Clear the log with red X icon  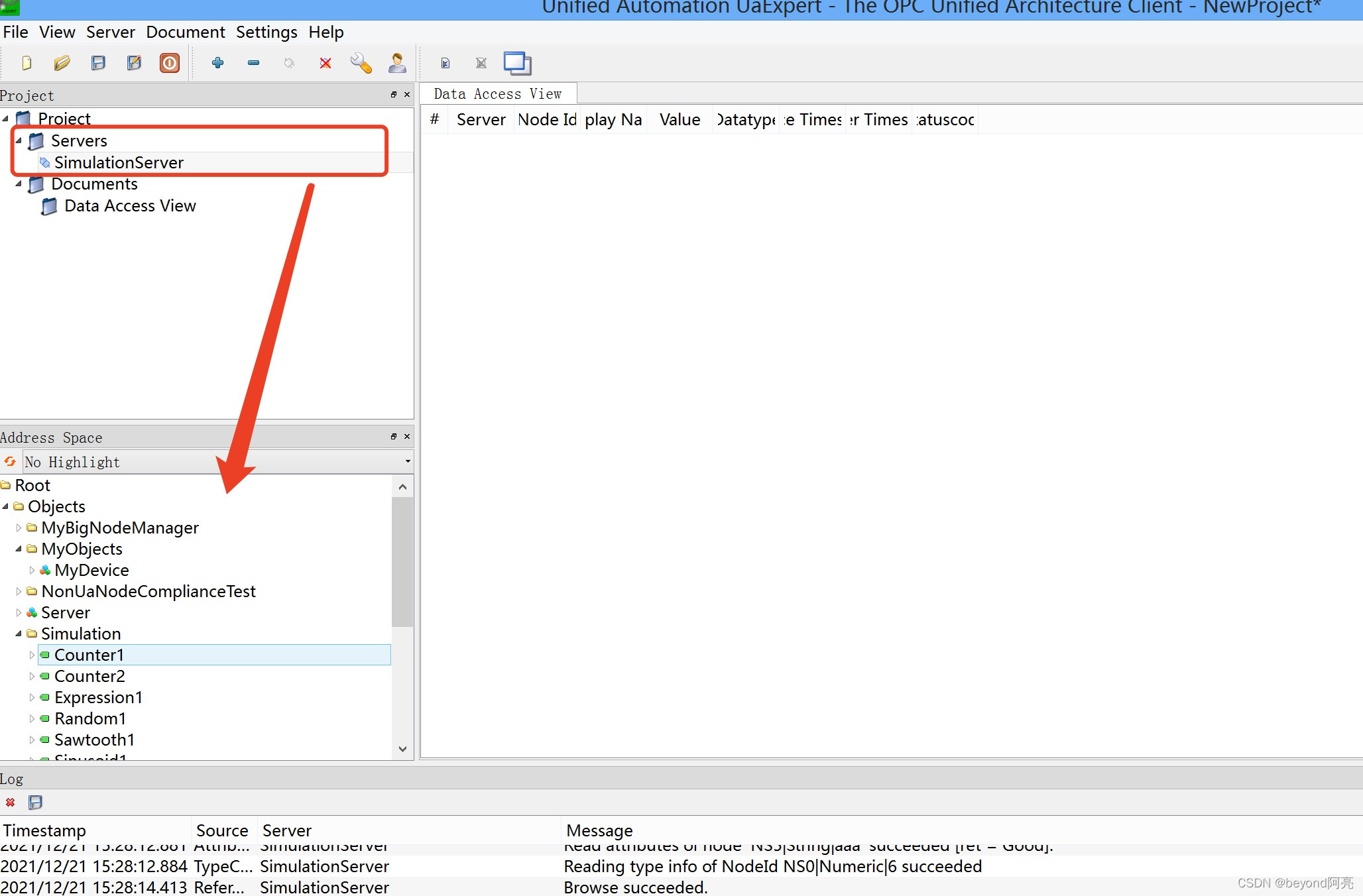10,803
